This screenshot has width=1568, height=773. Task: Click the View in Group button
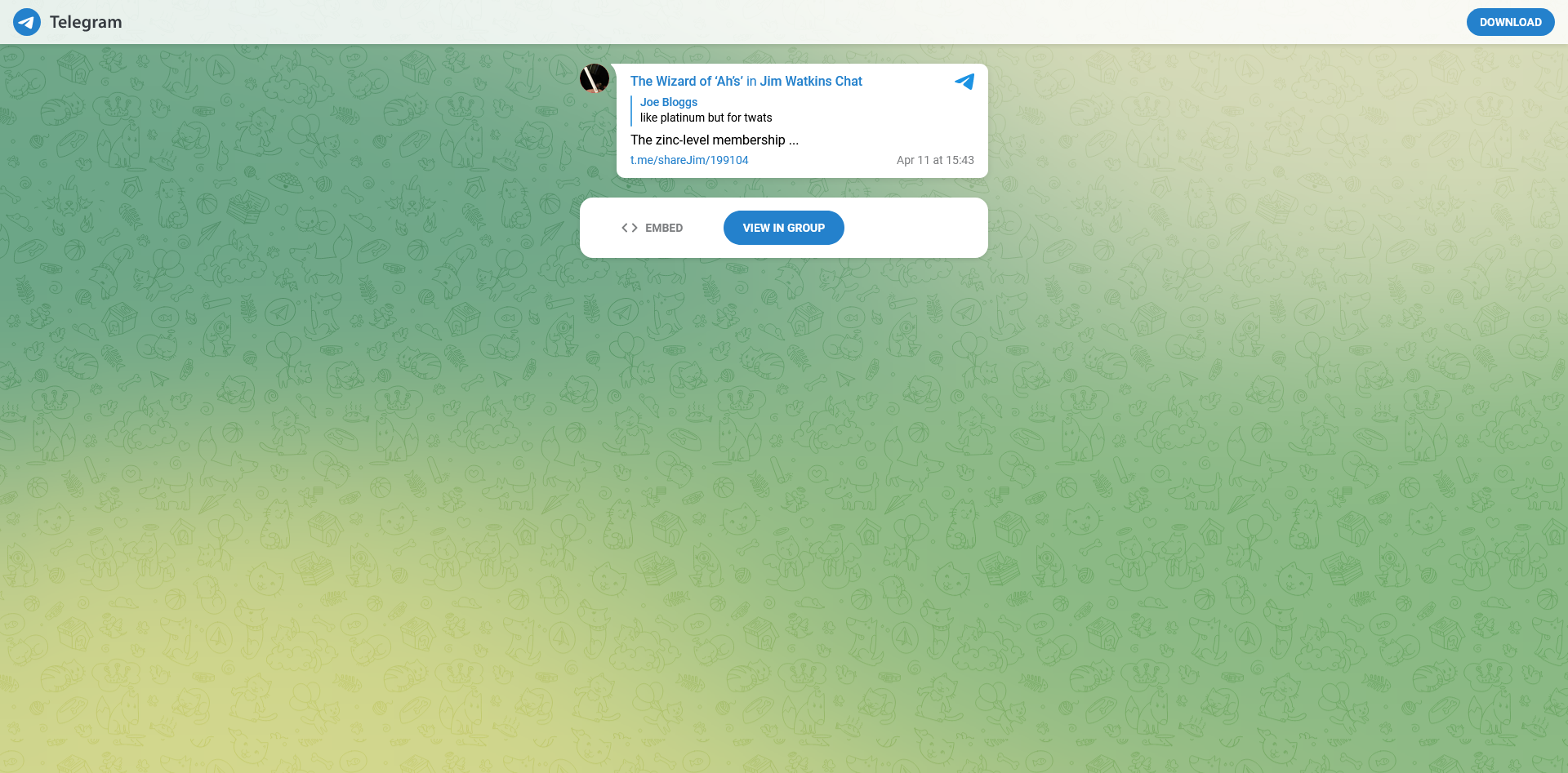[784, 228]
